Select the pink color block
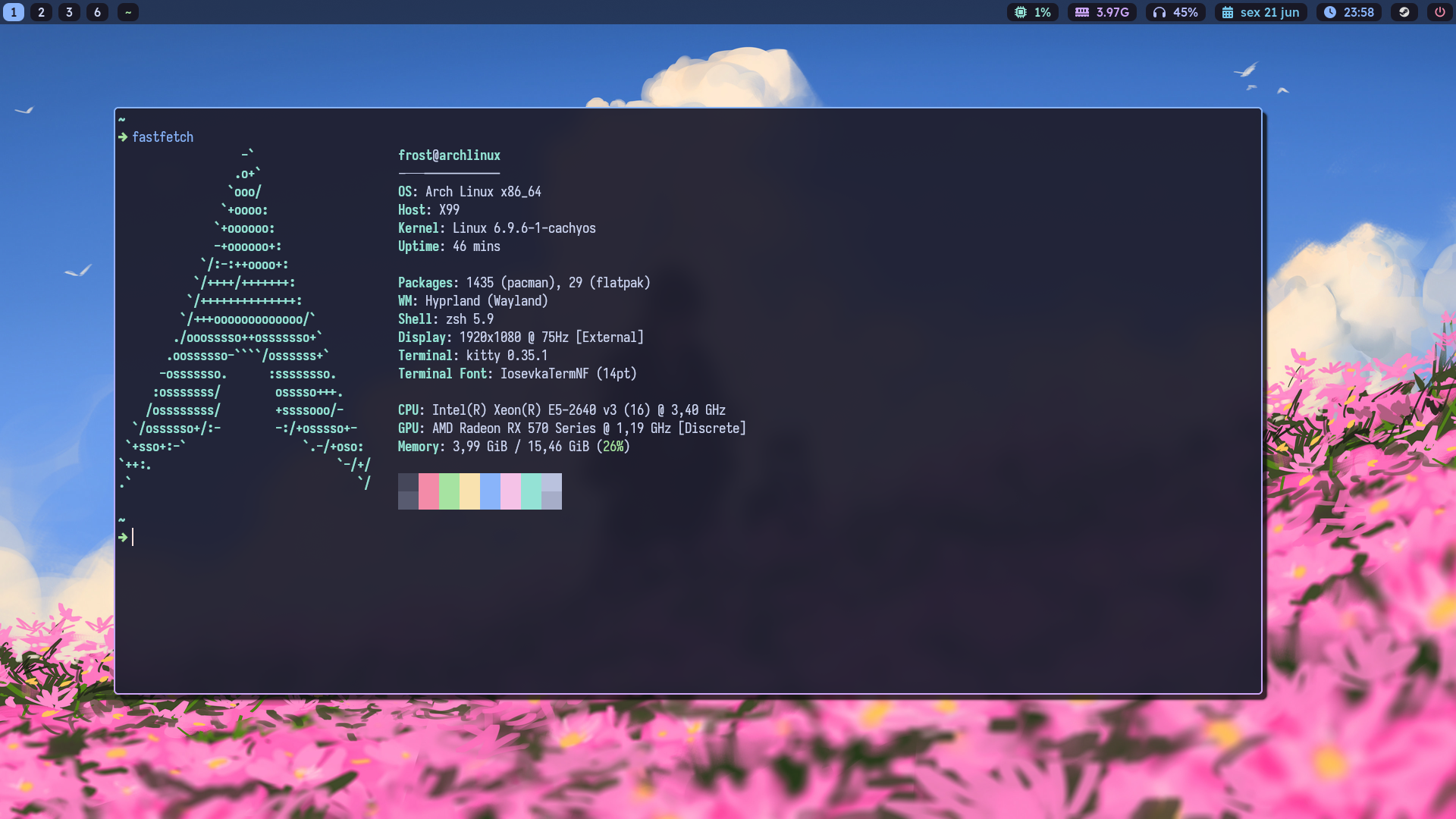The image size is (1456, 819). (428, 491)
